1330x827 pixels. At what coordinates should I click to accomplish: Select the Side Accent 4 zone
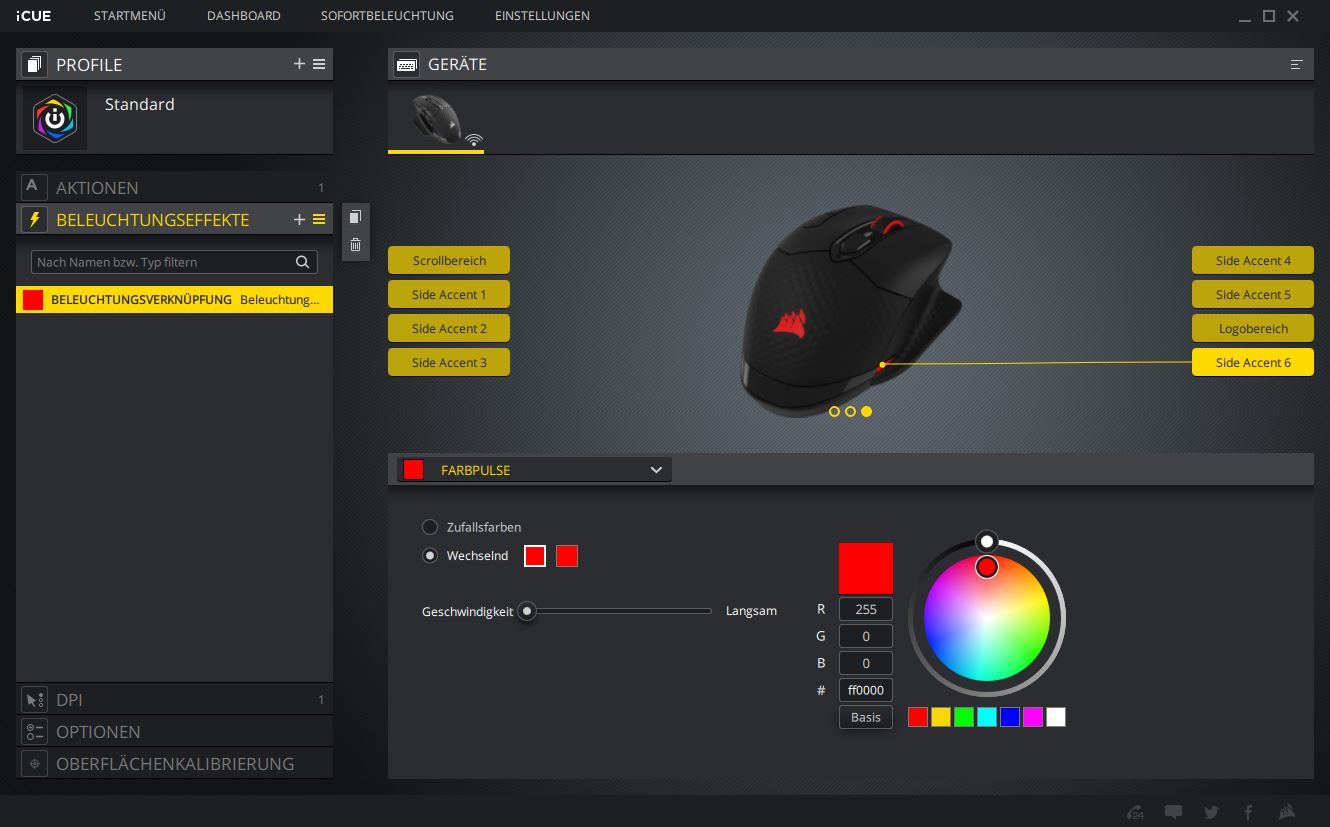point(1253,260)
